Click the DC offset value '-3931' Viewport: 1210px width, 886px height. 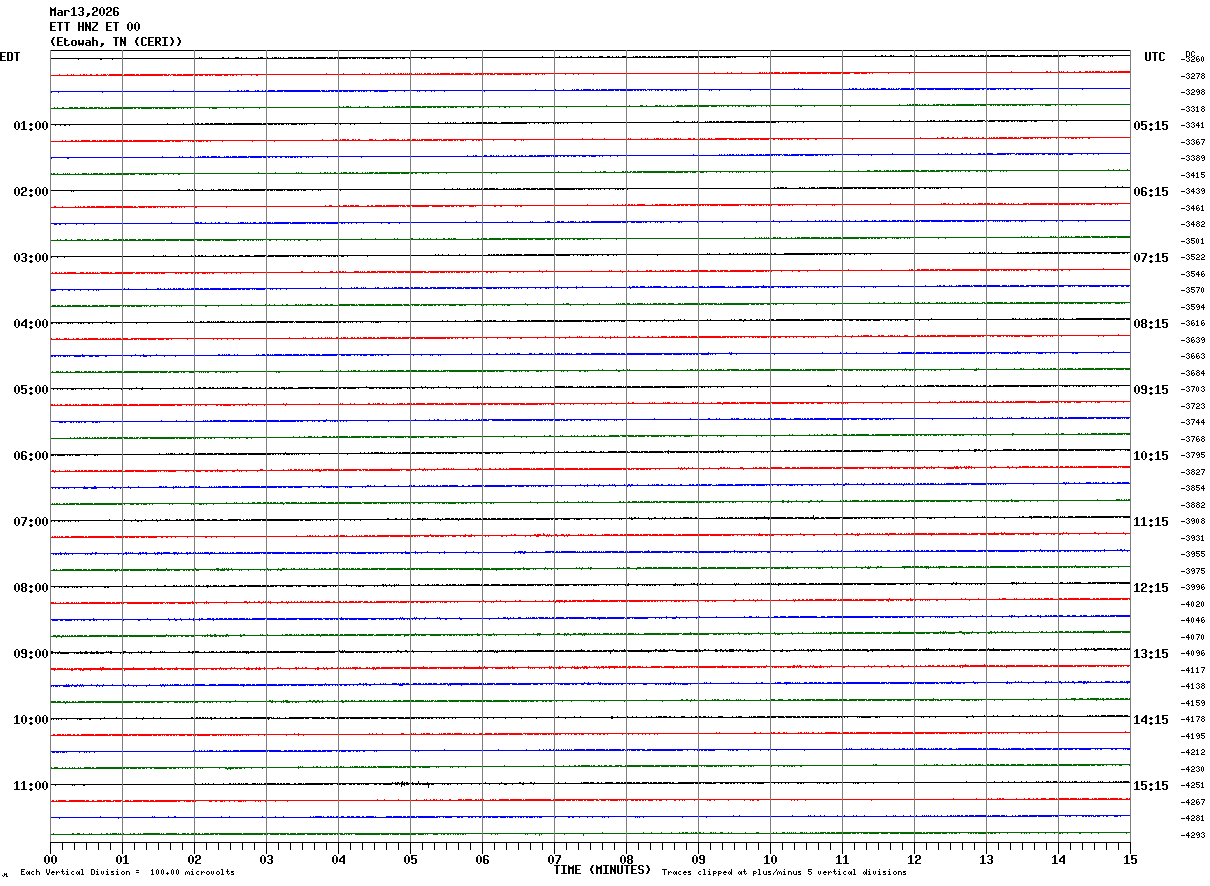1193,538
